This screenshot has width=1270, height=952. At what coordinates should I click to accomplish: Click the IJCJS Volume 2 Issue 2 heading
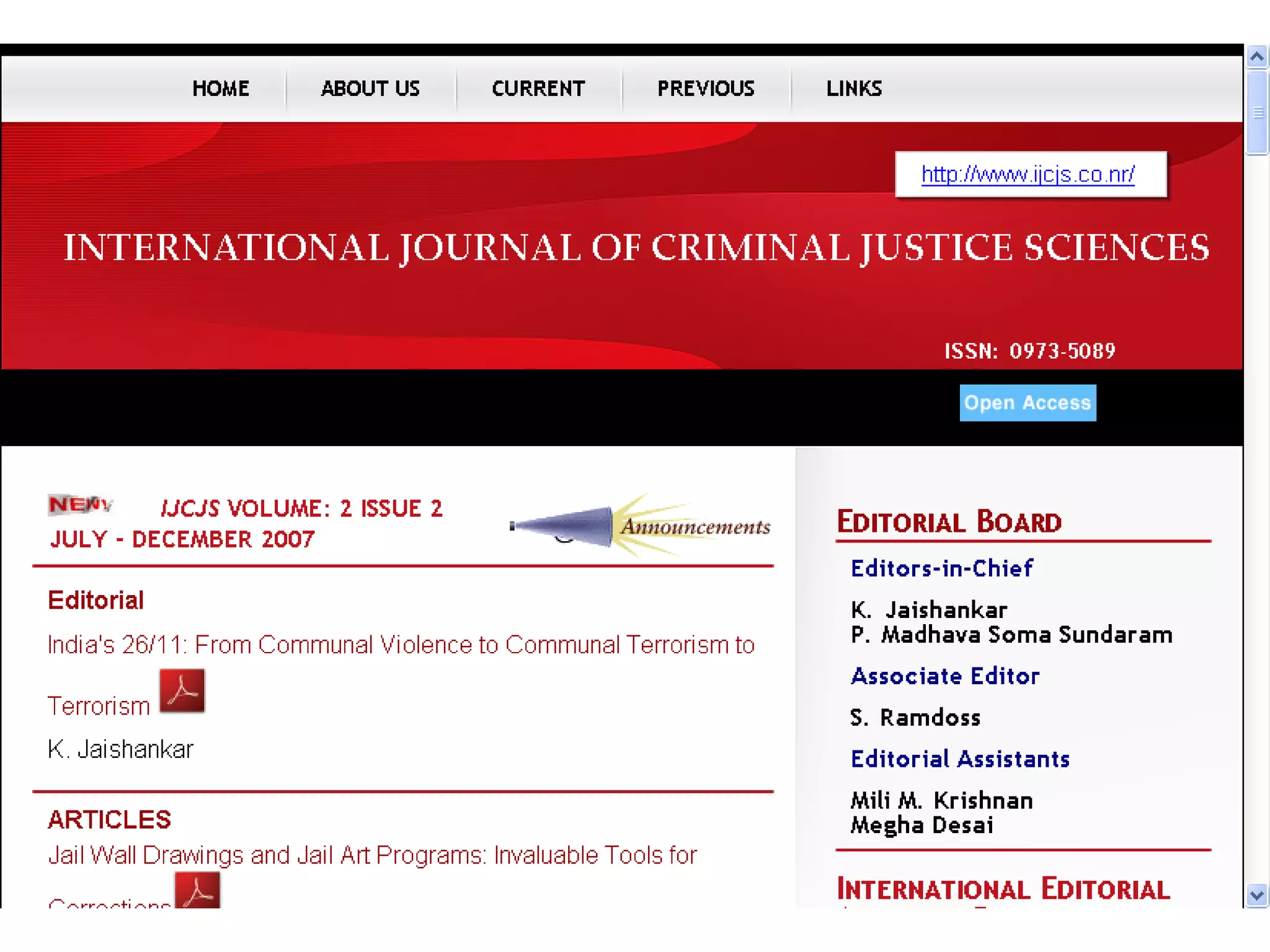[x=301, y=509]
